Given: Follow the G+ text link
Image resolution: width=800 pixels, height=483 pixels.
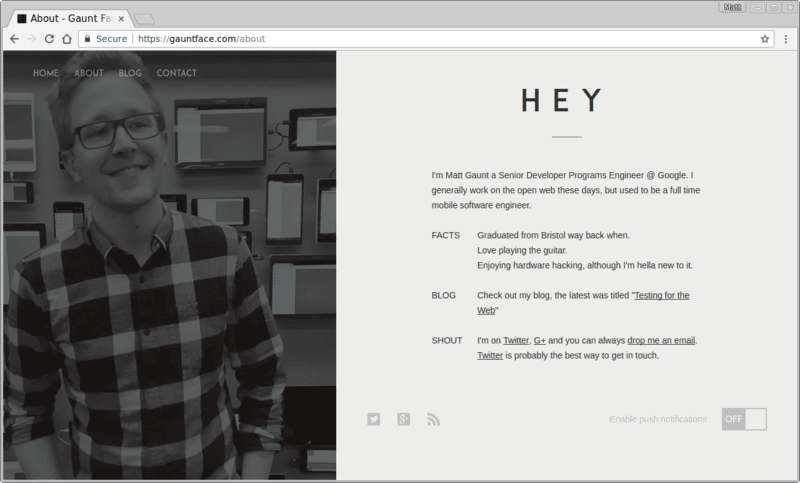Looking at the screenshot, I should (x=539, y=340).
